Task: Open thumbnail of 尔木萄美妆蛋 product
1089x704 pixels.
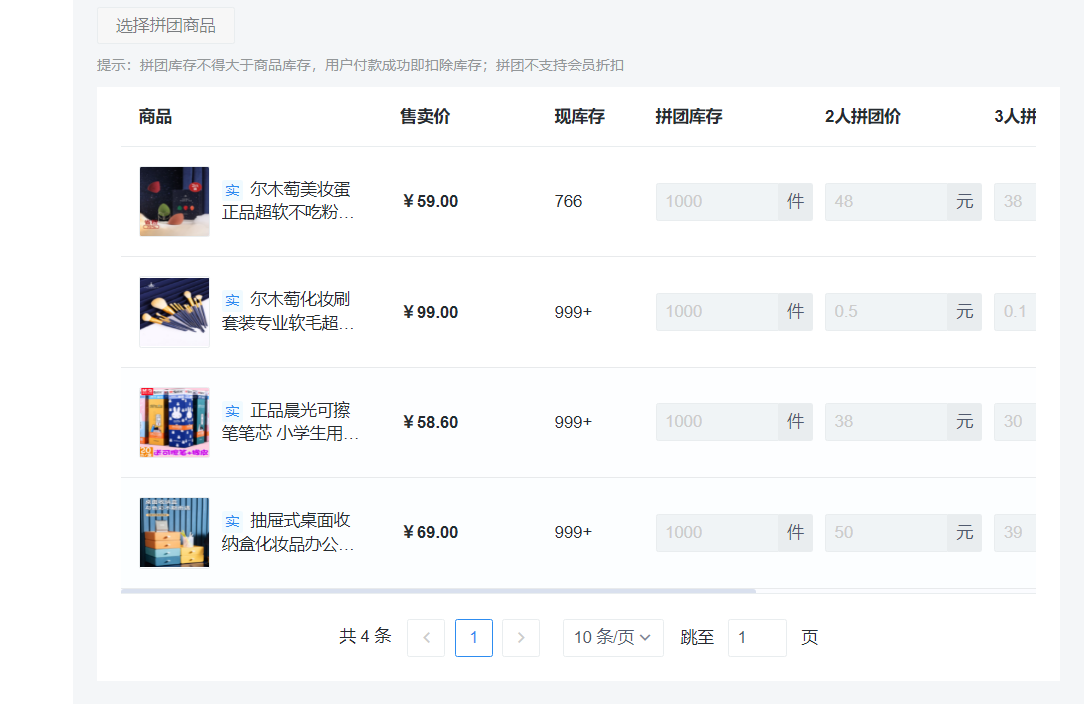Action: [x=174, y=201]
